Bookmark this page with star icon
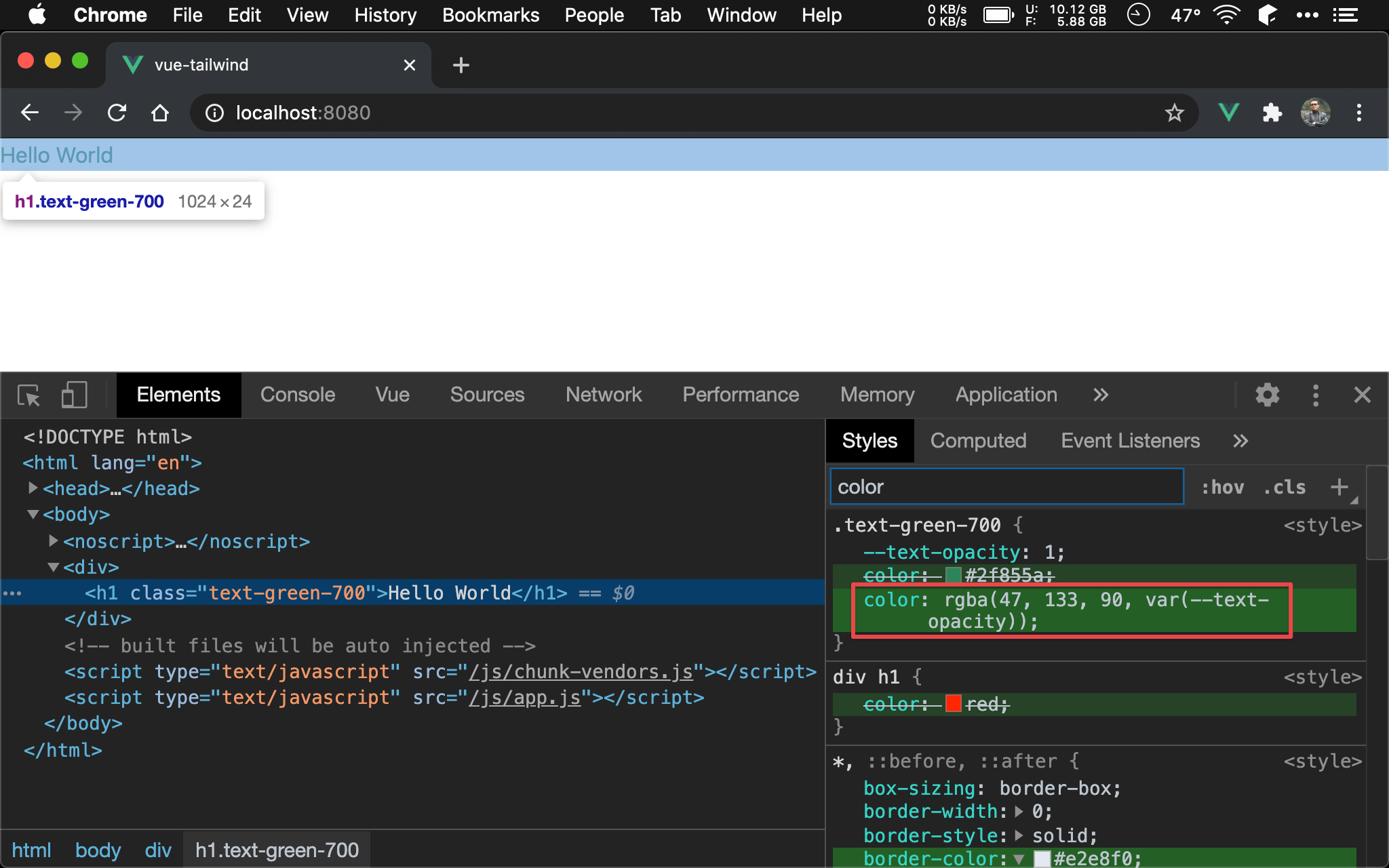This screenshot has height=868, width=1389. click(x=1174, y=113)
